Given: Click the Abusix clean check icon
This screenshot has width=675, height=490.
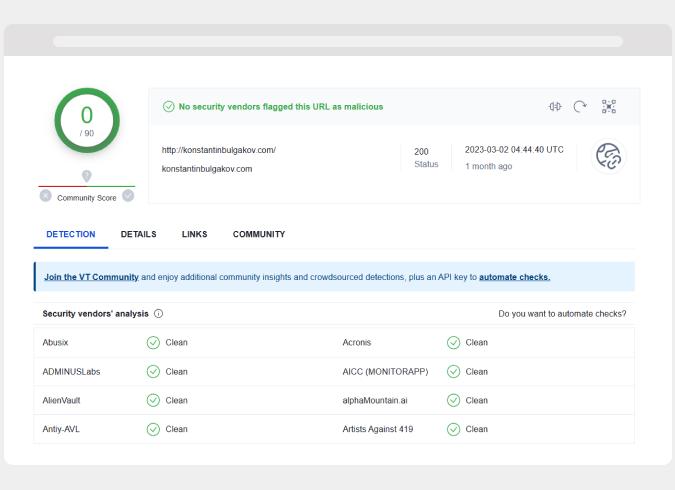Looking at the screenshot, I should [x=153, y=343].
